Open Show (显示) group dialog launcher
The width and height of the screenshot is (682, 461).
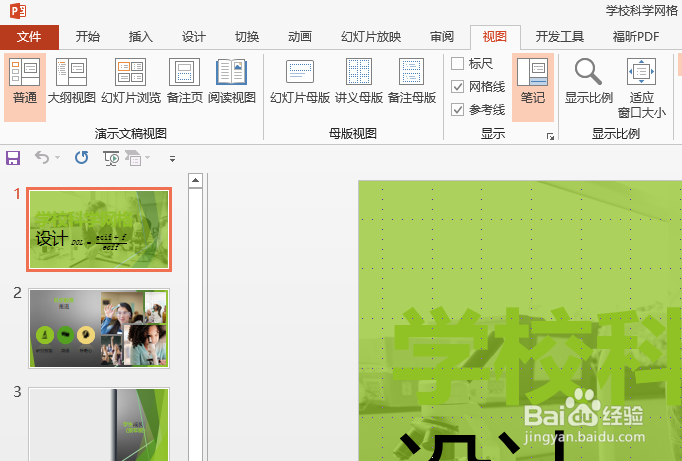550,137
